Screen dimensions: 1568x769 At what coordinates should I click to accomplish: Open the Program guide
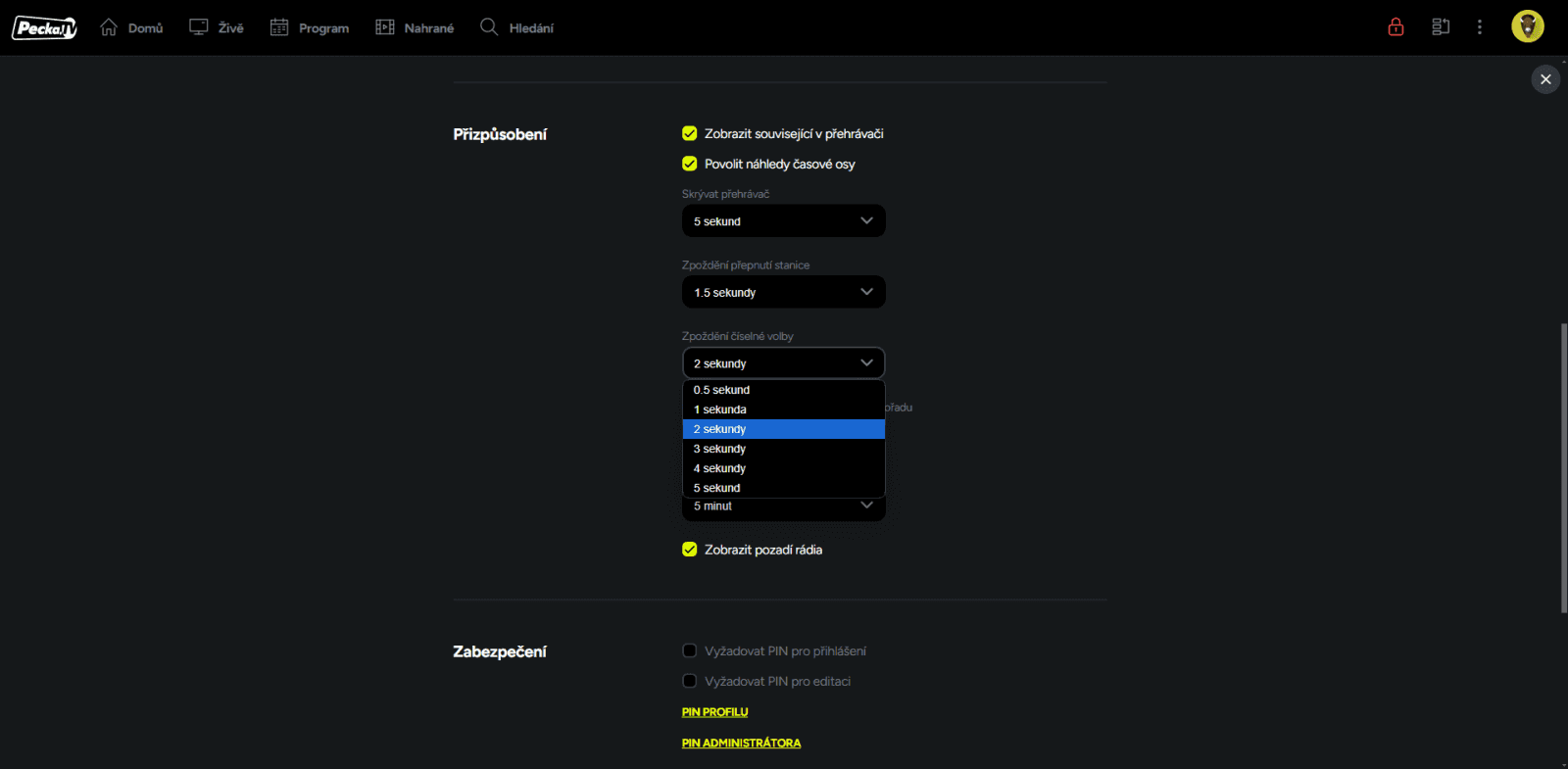[x=310, y=27]
